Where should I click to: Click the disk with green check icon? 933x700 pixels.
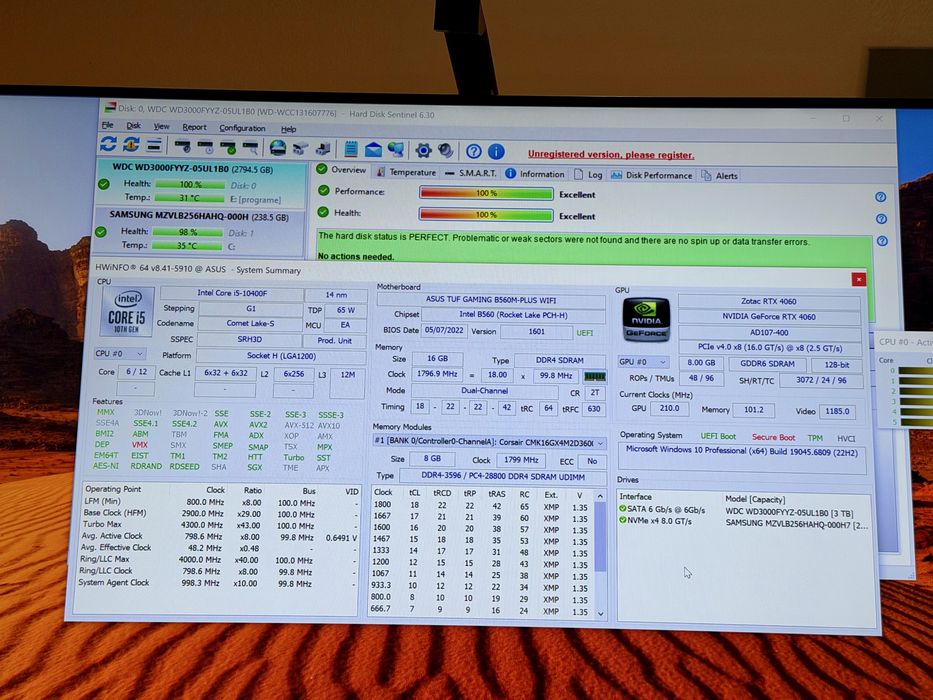point(227,146)
